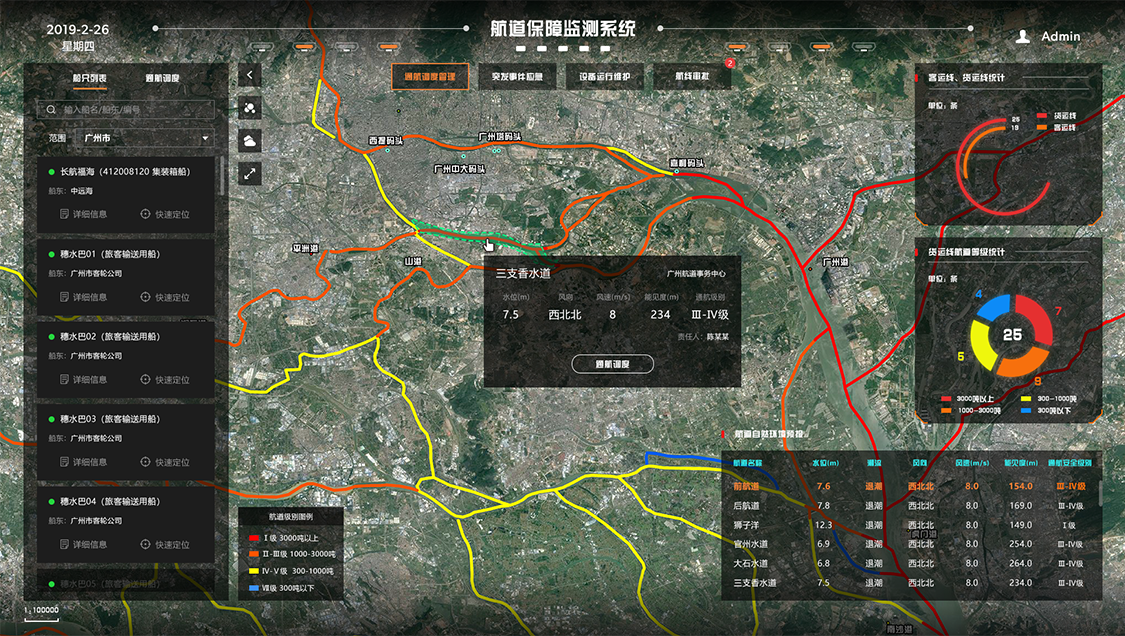Toggle the 客运线 legend entry in the chart
1125x636 pixels.
click(1044, 128)
